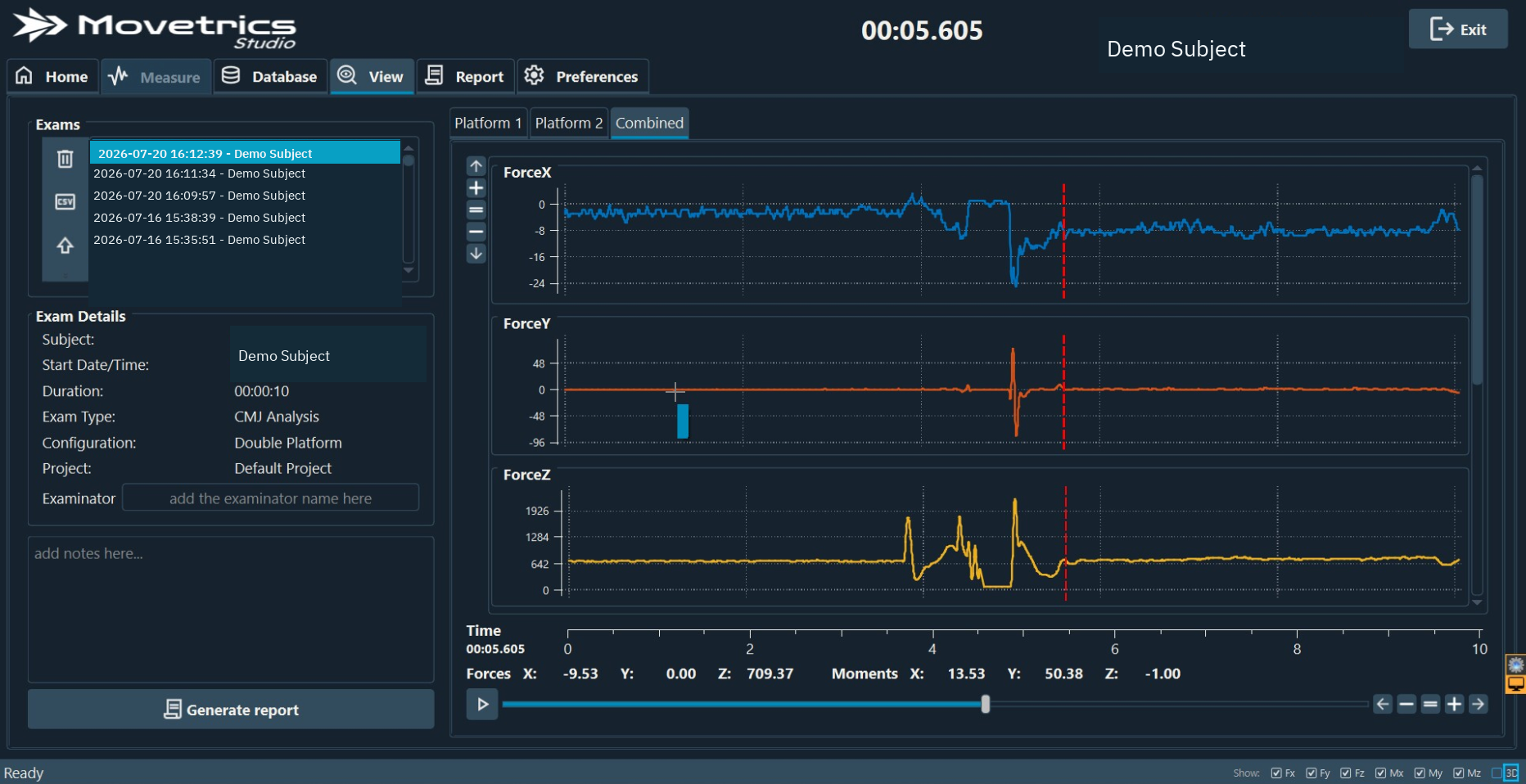Open the Database tab
This screenshot has width=1526, height=784.
coord(270,76)
